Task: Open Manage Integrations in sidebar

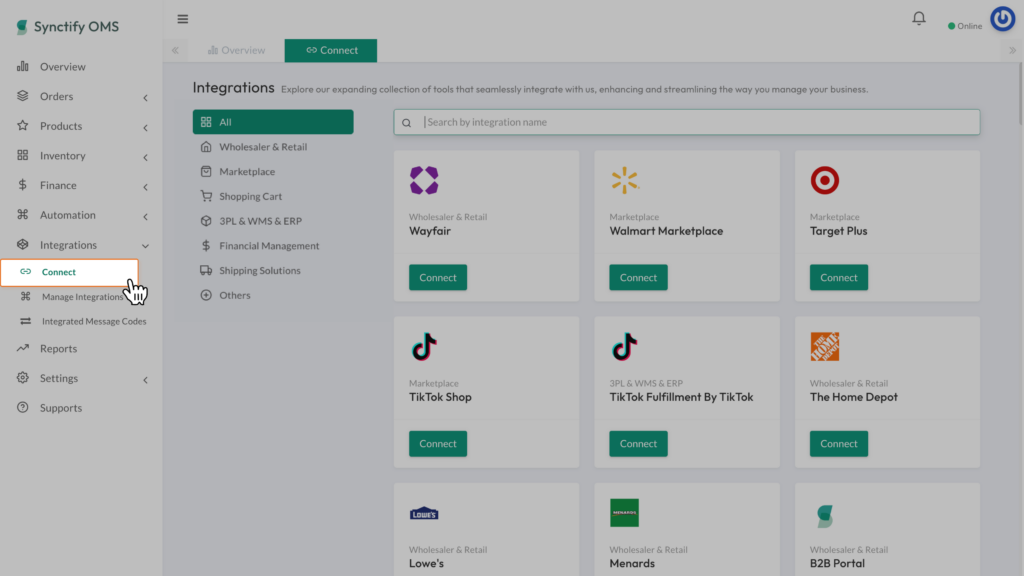Action: [82, 296]
